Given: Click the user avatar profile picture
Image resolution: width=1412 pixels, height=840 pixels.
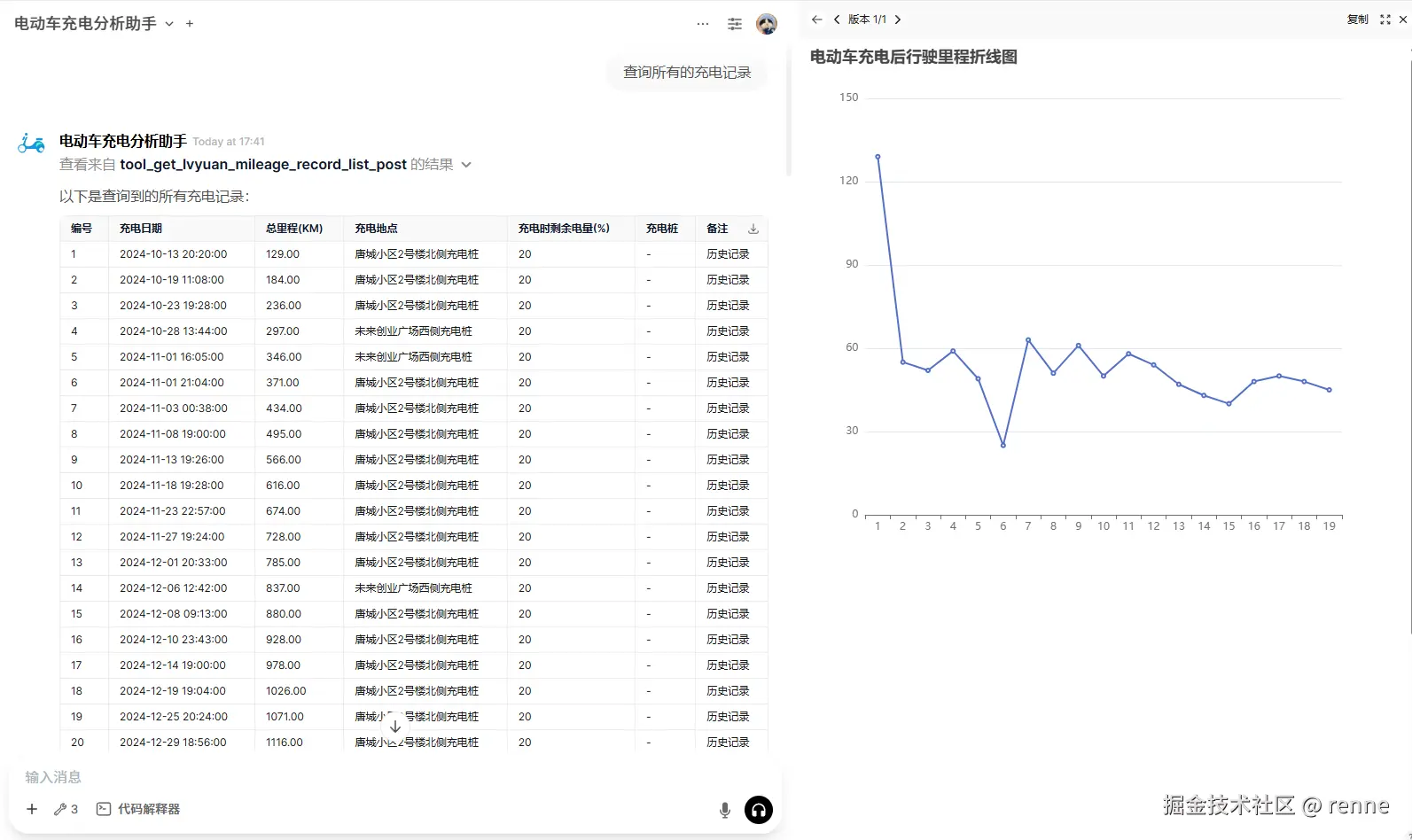Looking at the screenshot, I should coord(767,24).
